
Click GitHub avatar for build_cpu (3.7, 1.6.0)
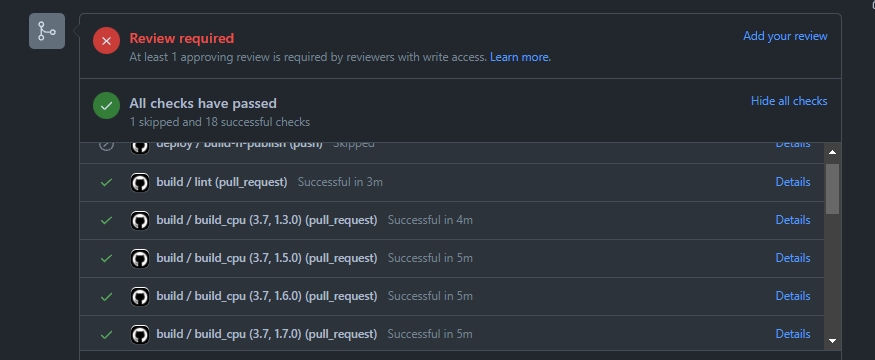coord(140,296)
